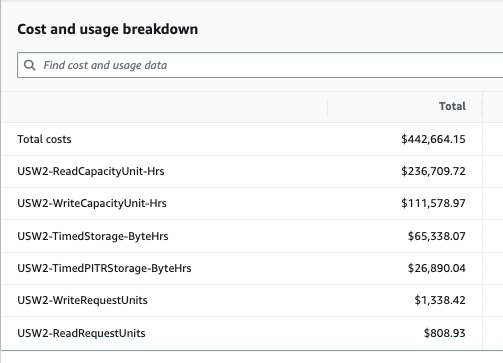Focus the Find cost and usage data field
The image size is (503, 363).
(x=260, y=65)
